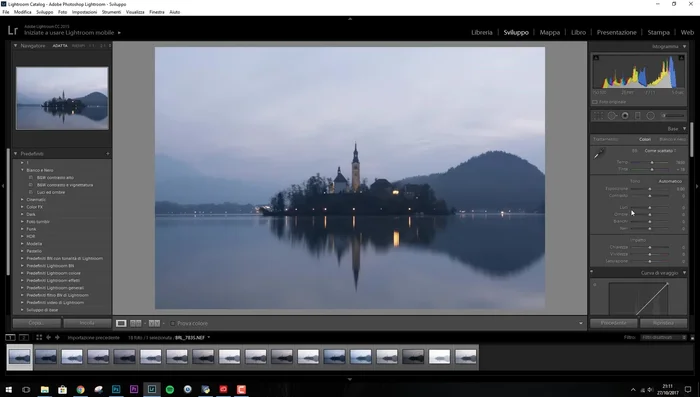
Task: Toggle shadow clipping indicator in histogram
Action: coord(596,58)
